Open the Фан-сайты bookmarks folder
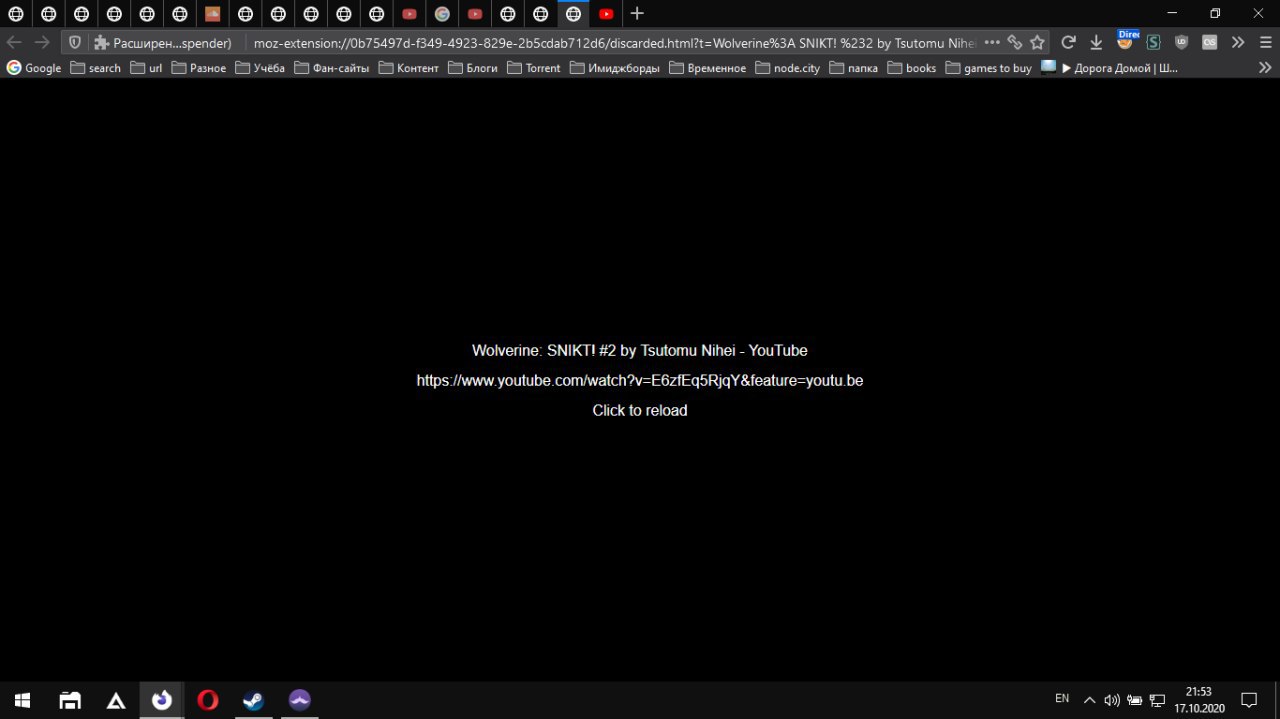The height and width of the screenshot is (719, 1280). (x=332, y=68)
